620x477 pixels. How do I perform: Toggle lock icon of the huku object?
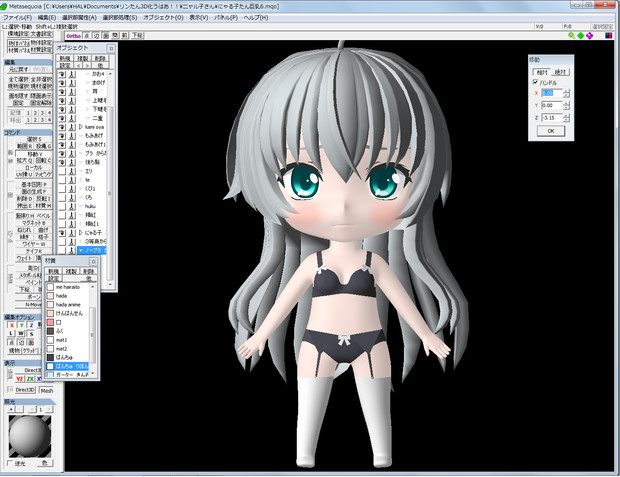[x=72, y=206]
